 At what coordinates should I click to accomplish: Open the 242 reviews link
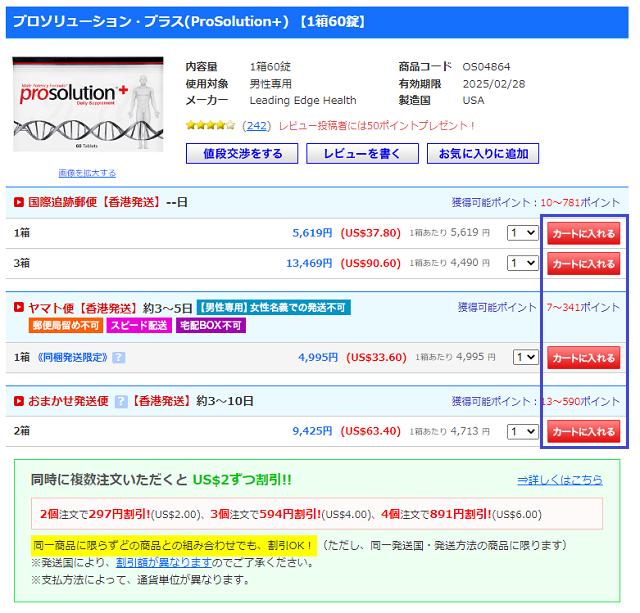coord(256,126)
